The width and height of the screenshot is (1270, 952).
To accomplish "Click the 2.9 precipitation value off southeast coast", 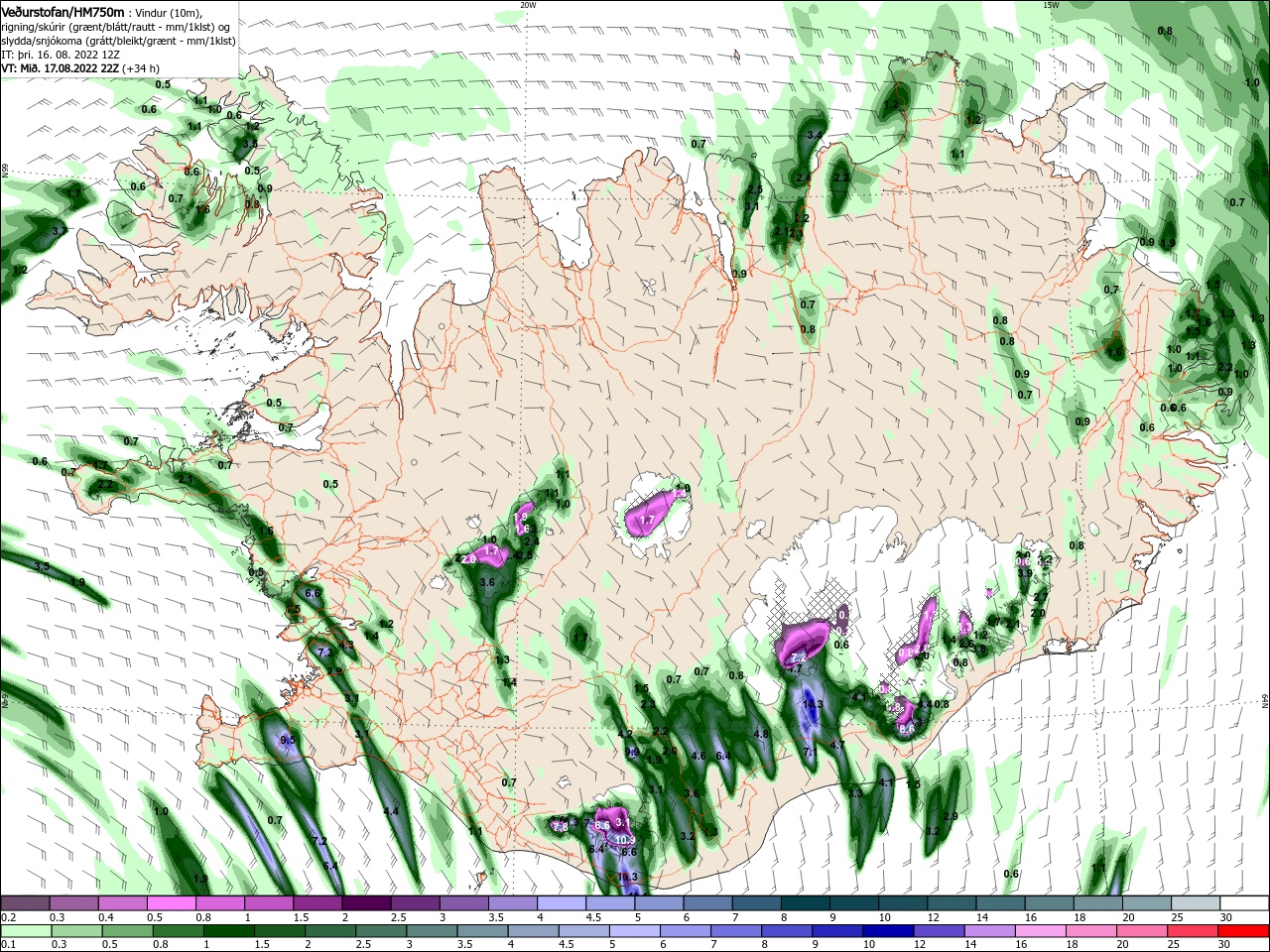I will [x=951, y=816].
